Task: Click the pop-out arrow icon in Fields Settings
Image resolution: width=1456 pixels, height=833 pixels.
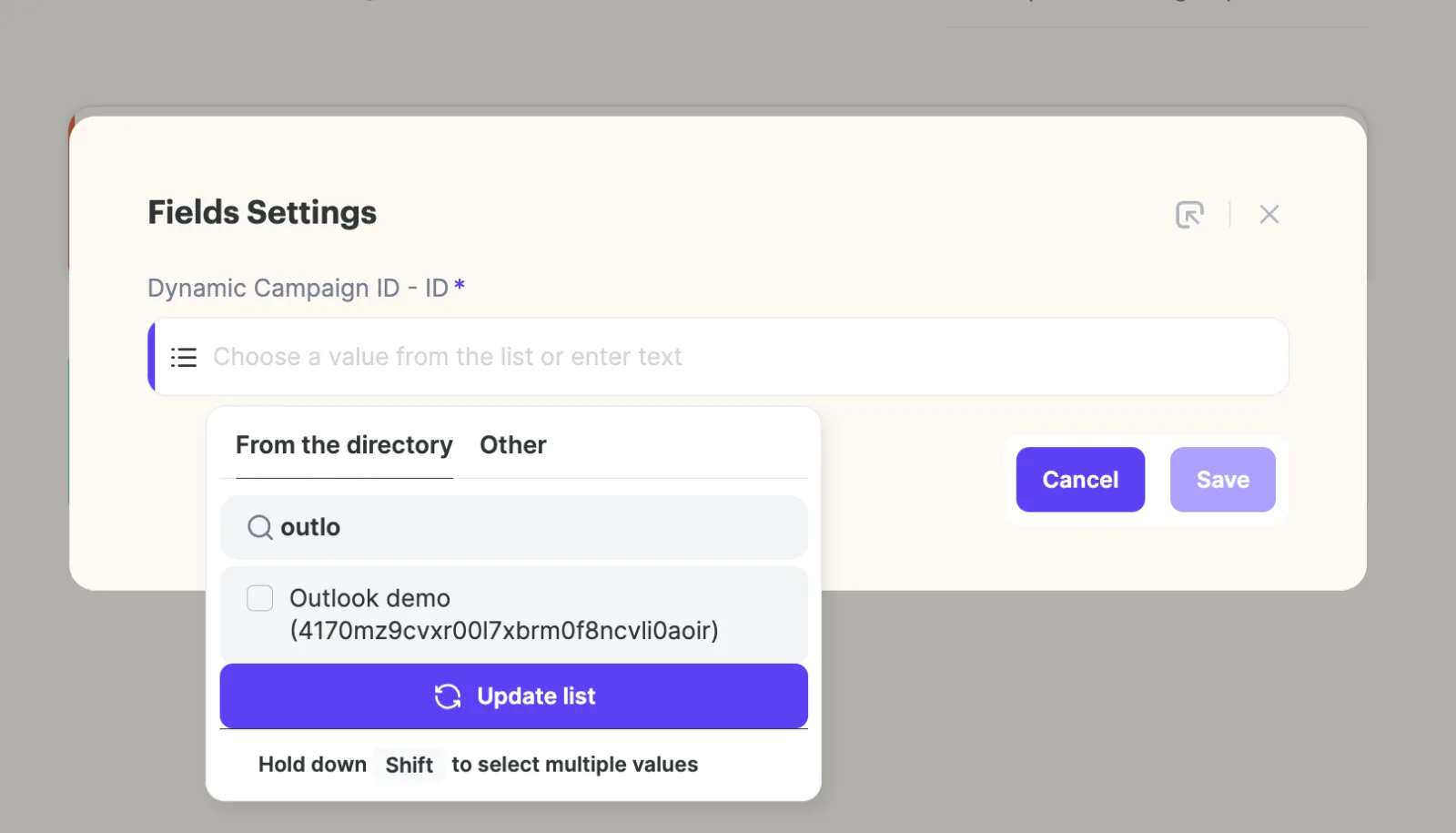Action: click(x=1189, y=215)
